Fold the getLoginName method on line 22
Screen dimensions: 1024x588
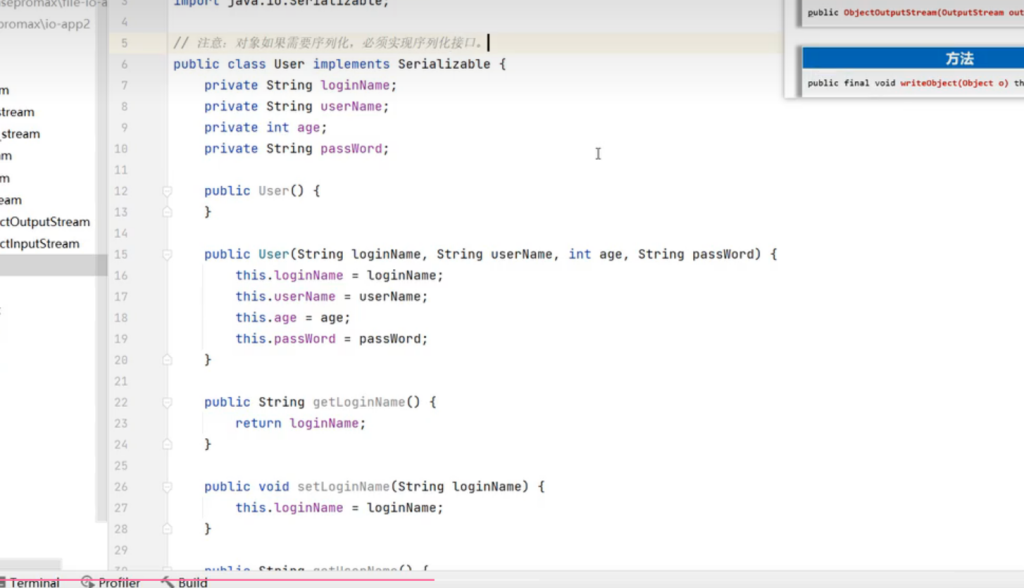point(168,402)
